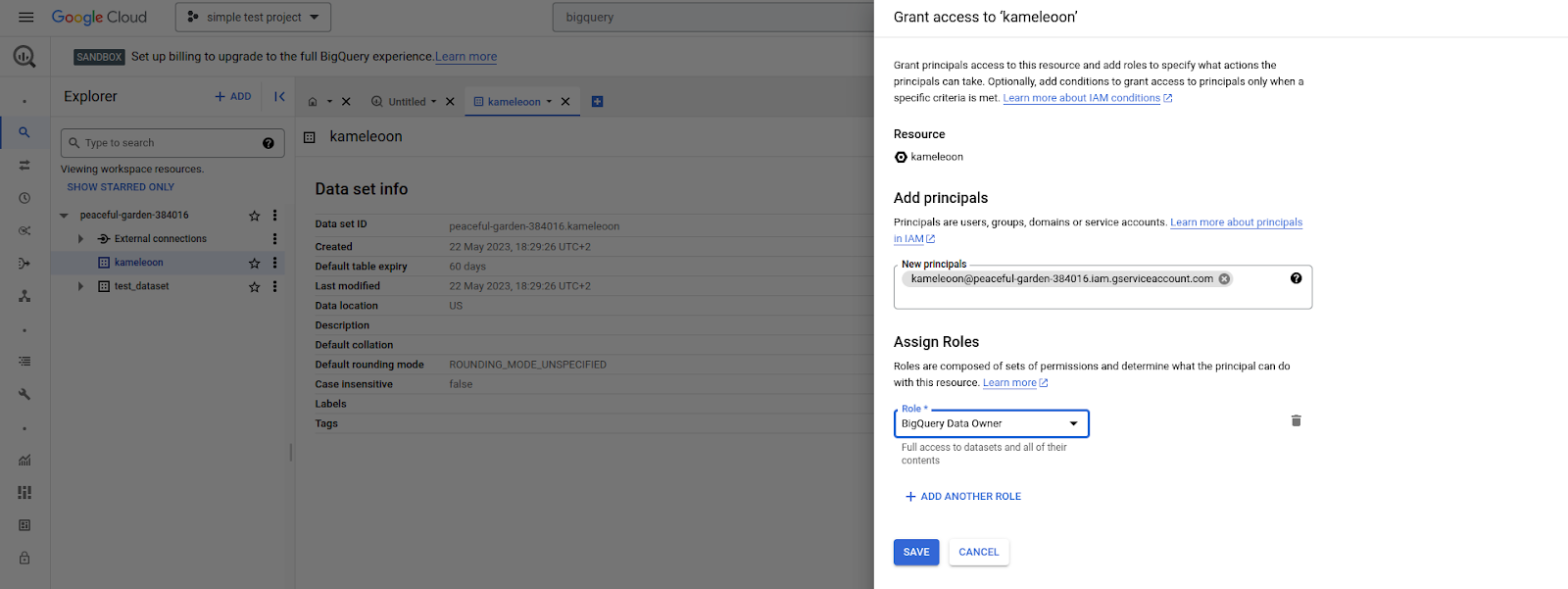
Task: Click ADD ANOTHER ROLE
Action: click(x=962, y=497)
